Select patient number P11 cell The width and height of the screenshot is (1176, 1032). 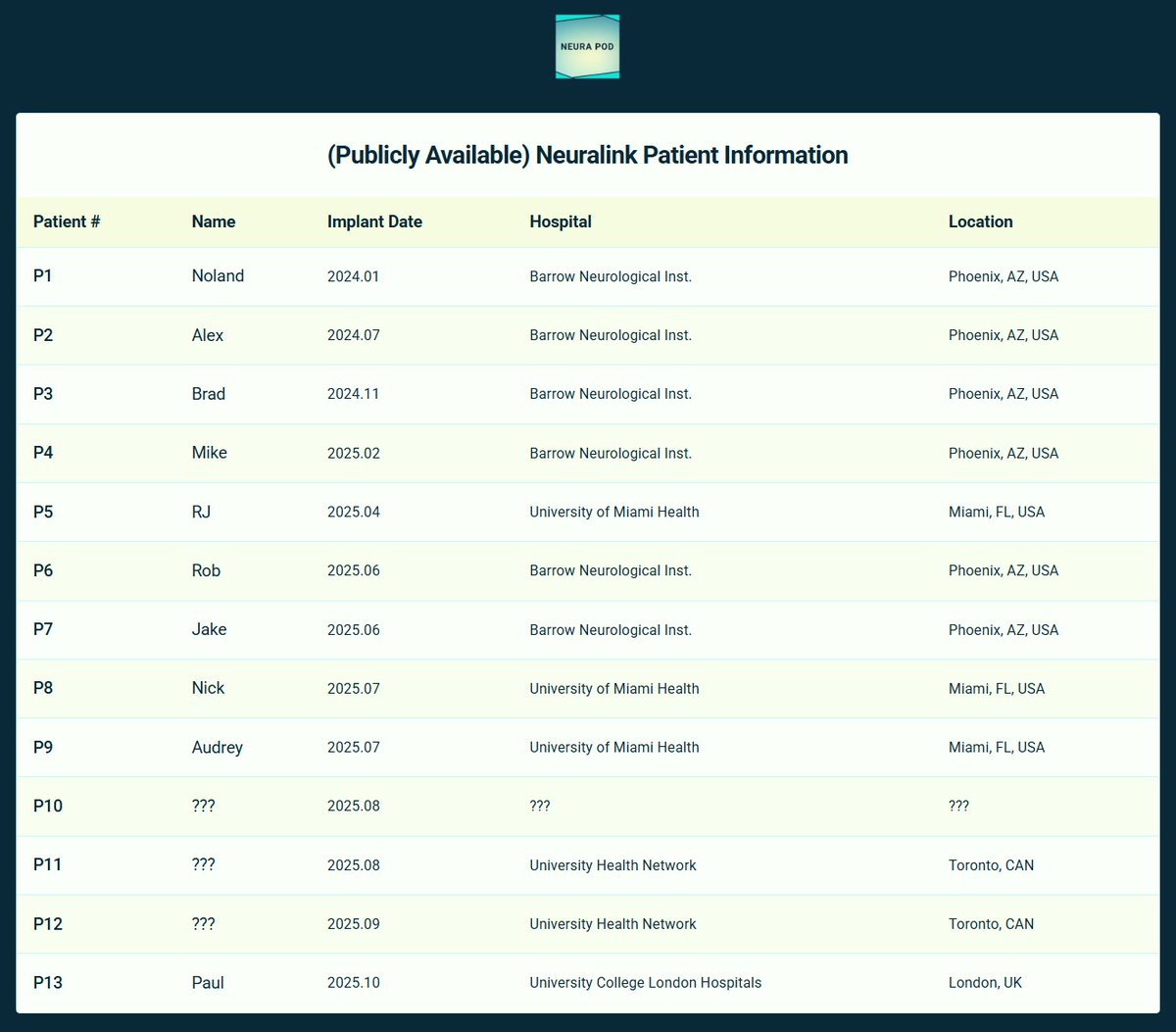48,864
